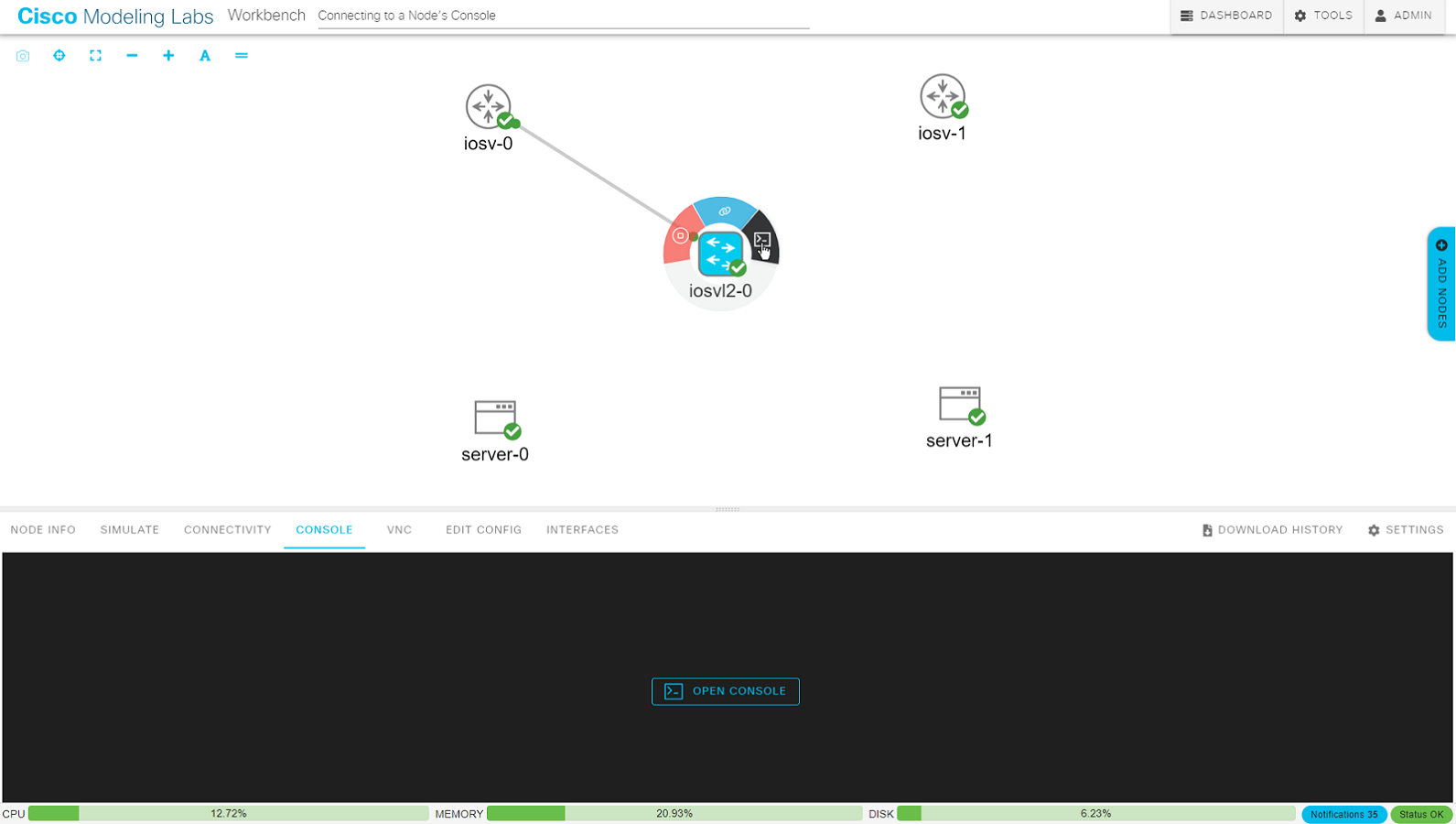Select the iosvl2-0 switch node

coord(721,254)
